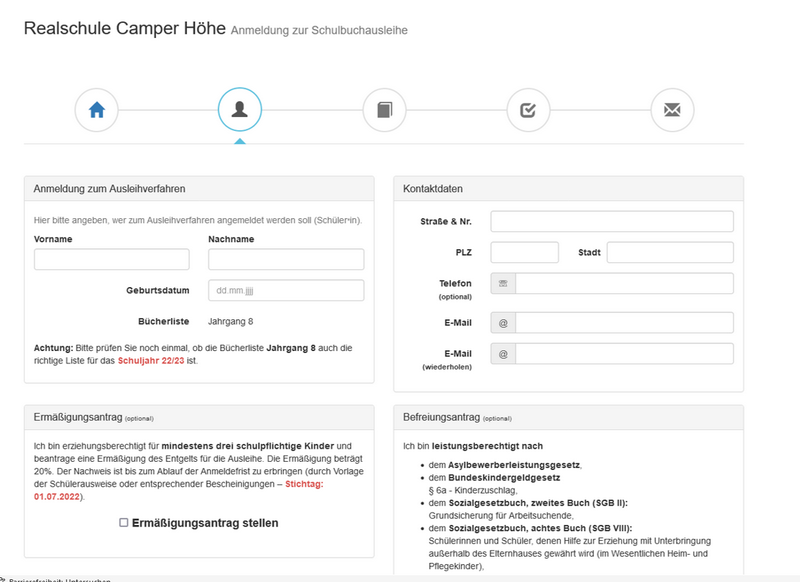Click the E-Mail wiederholen input field

(x=624, y=354)
